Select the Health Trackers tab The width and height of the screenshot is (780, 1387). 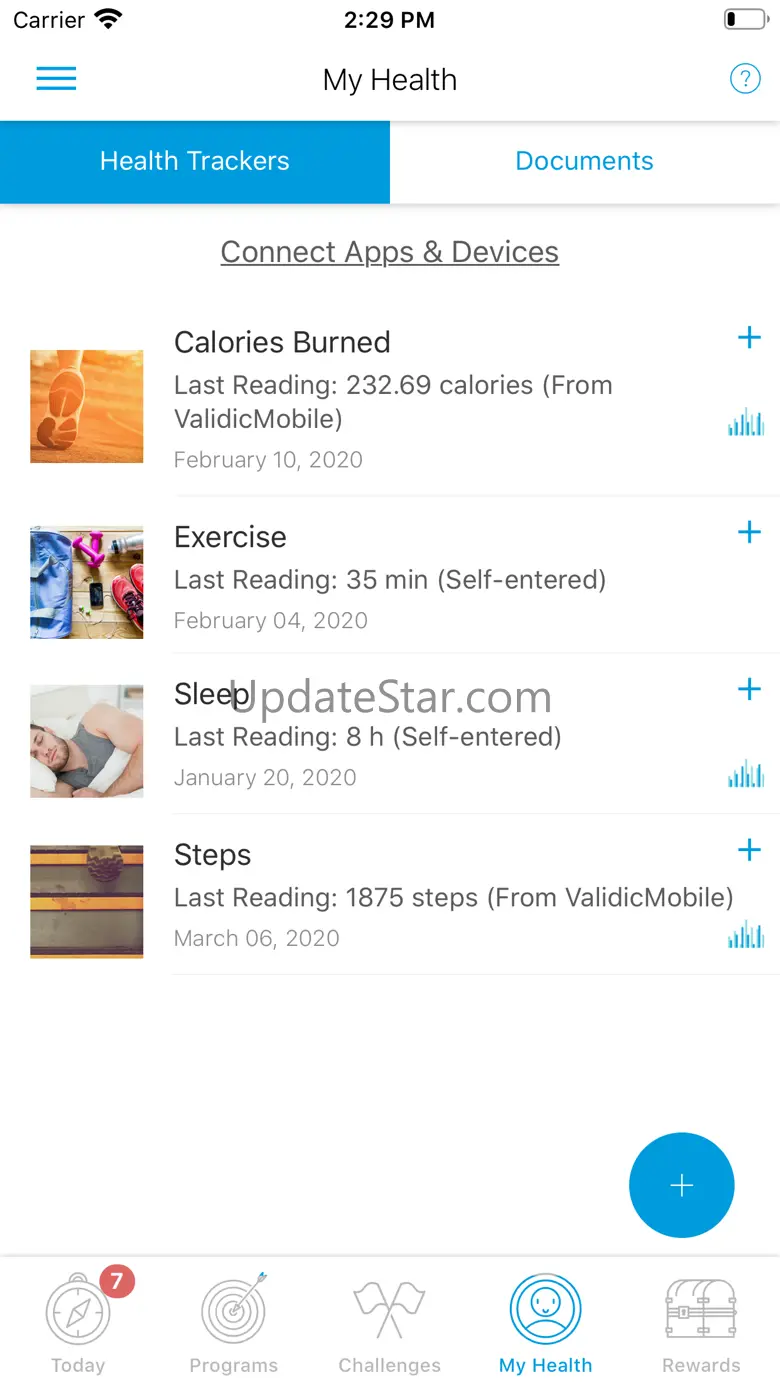click(x=195, y=162)
